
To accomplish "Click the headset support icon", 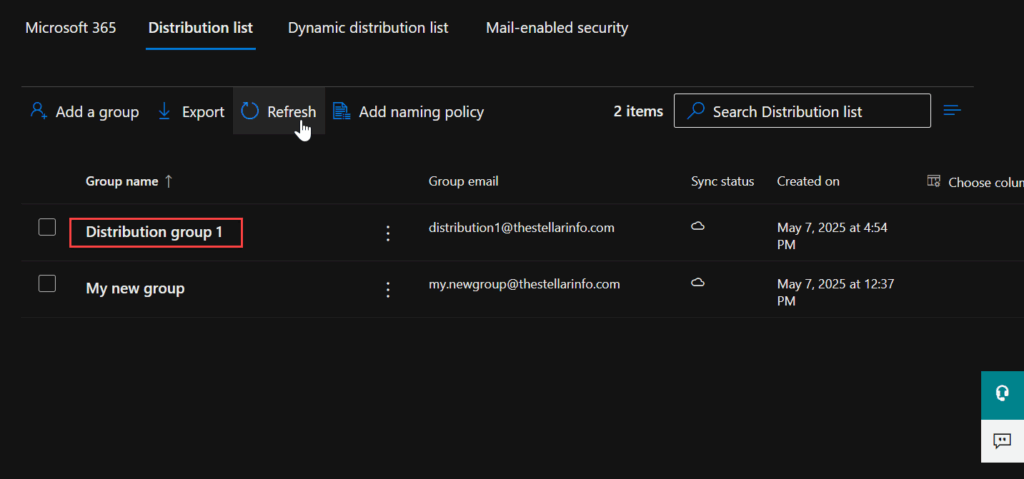I will click(1002, 393).
